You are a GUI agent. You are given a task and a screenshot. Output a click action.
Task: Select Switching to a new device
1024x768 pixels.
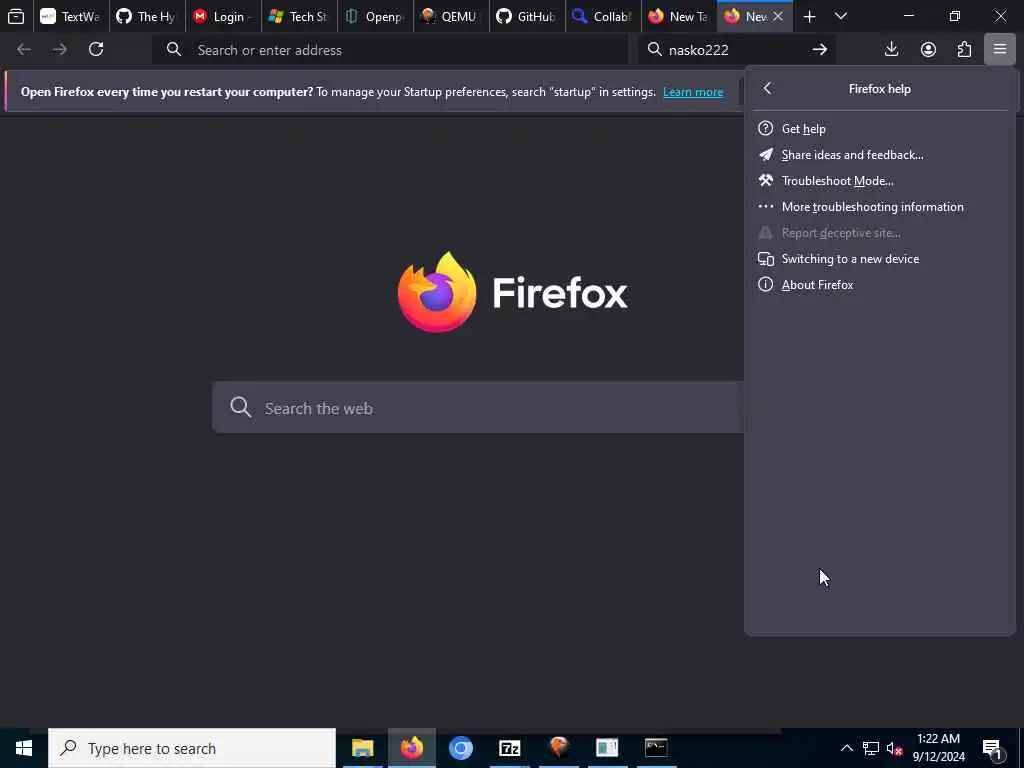click(x=880, y=259)
